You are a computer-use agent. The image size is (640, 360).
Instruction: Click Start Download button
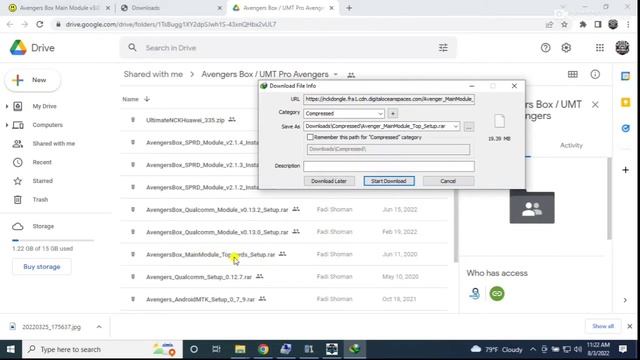[389, 181]
